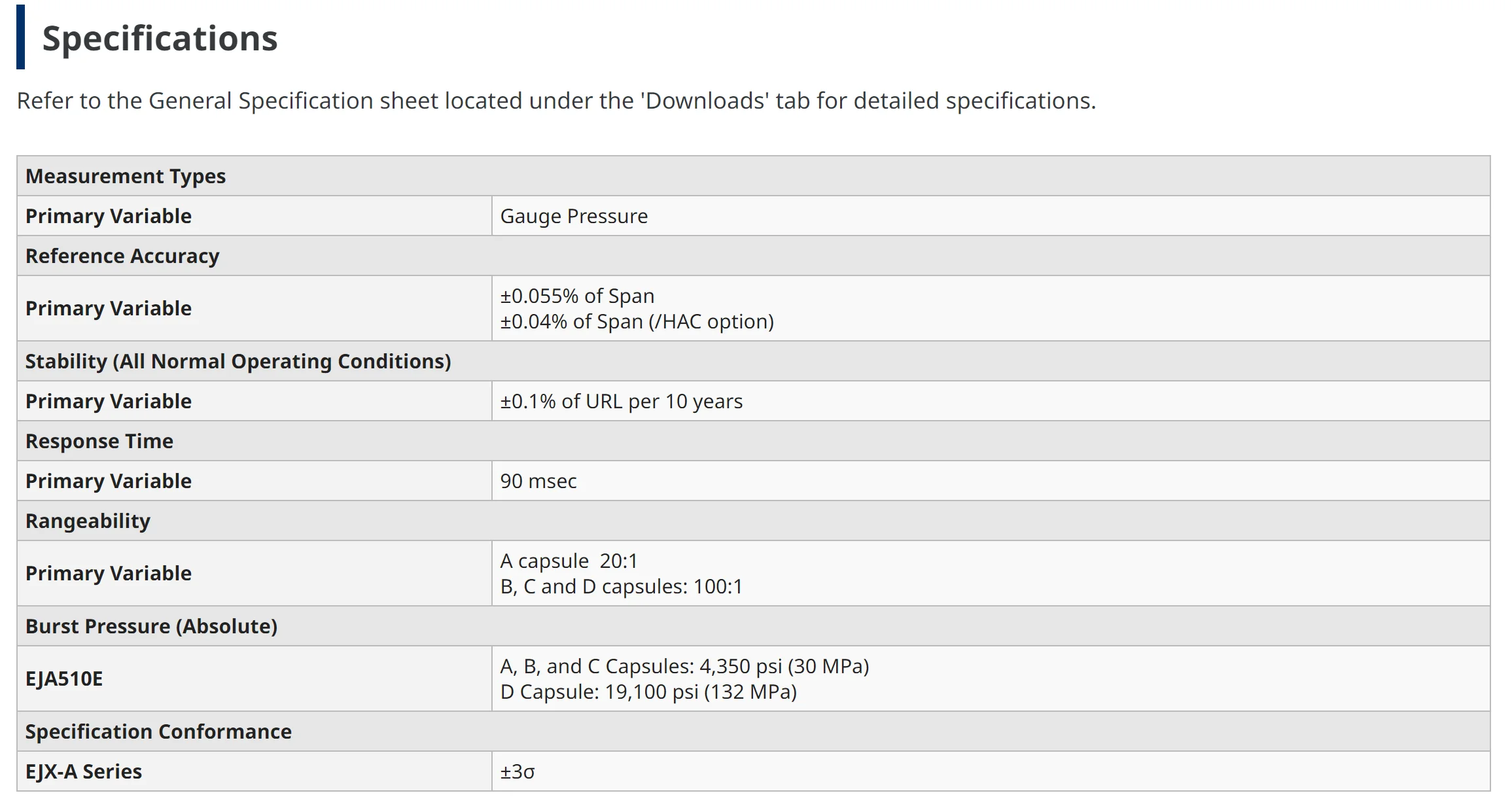Viewport: 1512px width, 808px height.
Task: Click the A capsule 20:1 line
Action: point(569,561)
